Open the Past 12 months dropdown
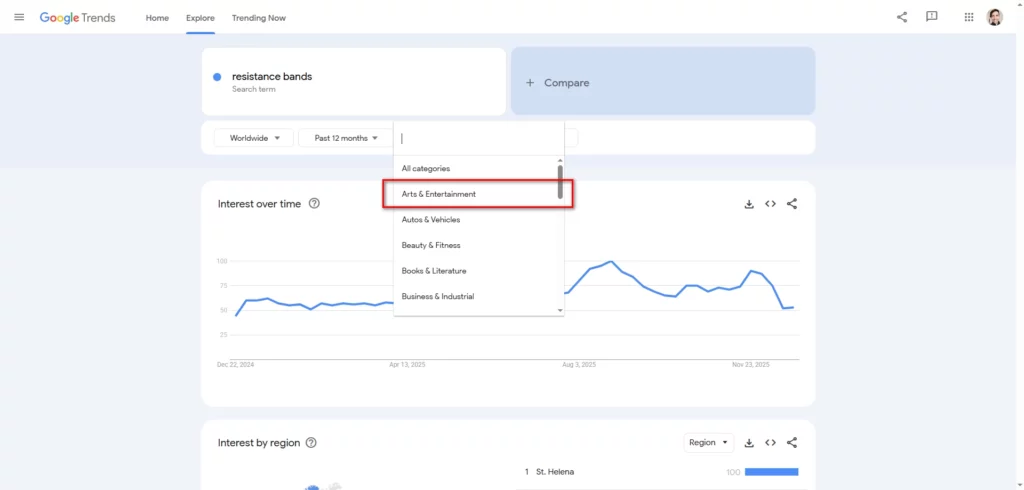1024x490 pixels. [x=345, y=138]
